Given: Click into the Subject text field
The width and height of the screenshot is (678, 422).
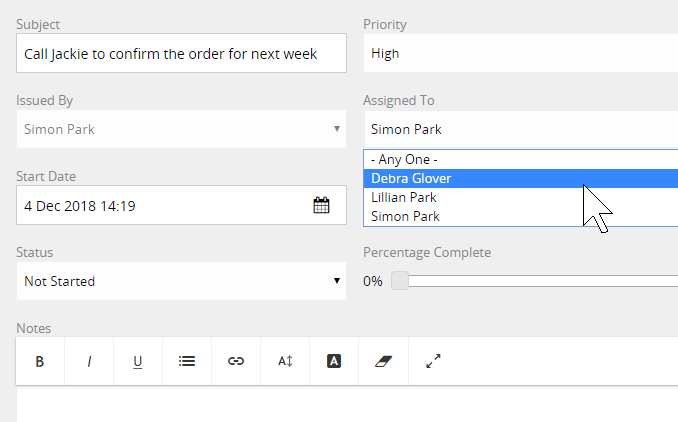Looking at the screenshot, I should click(181, 53).
